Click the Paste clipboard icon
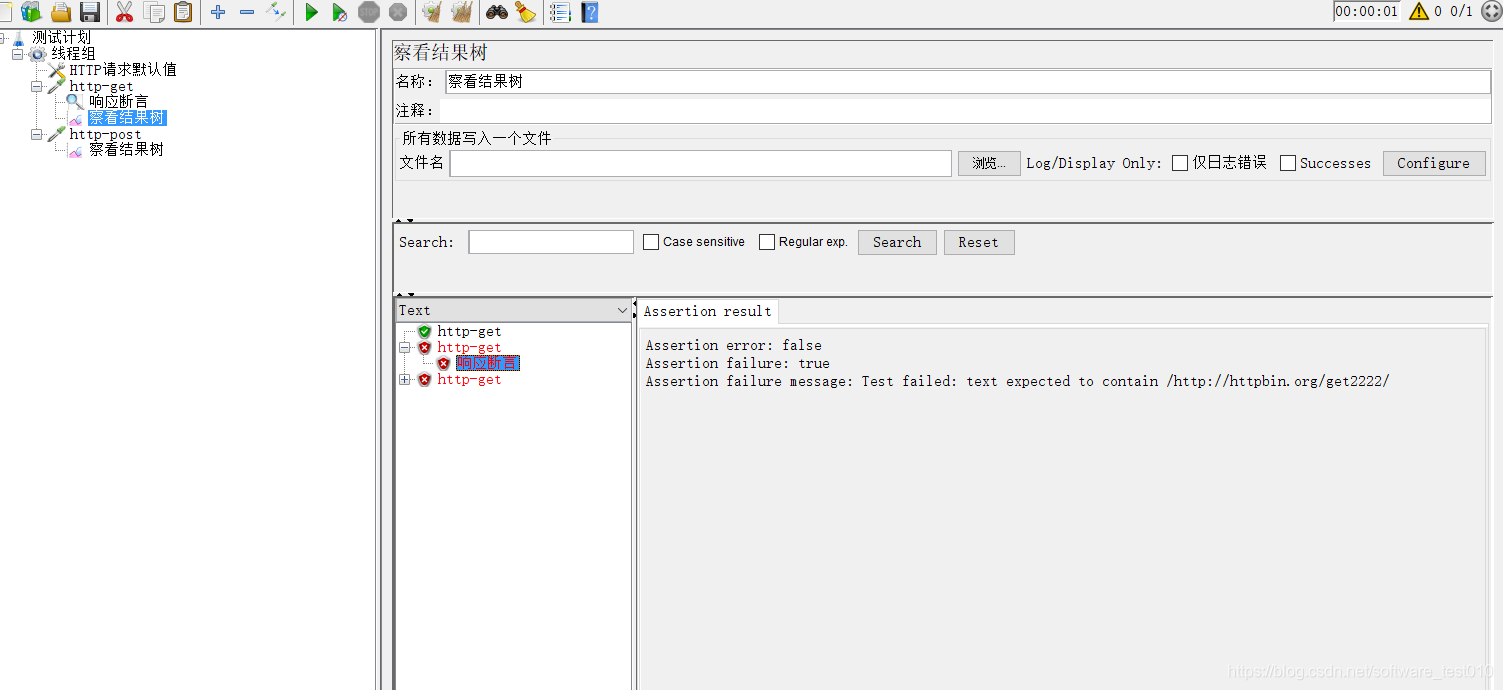Viewport: 1503px width, 690px height. (x=183, y=12)
